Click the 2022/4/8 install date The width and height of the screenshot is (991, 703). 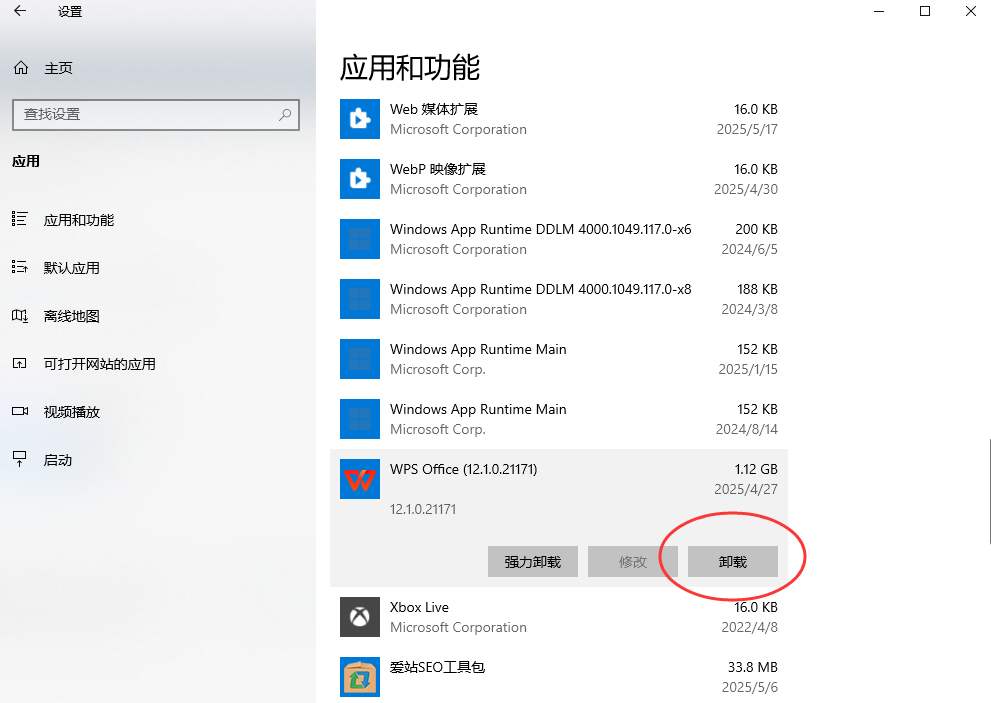(x=750, y=627)
